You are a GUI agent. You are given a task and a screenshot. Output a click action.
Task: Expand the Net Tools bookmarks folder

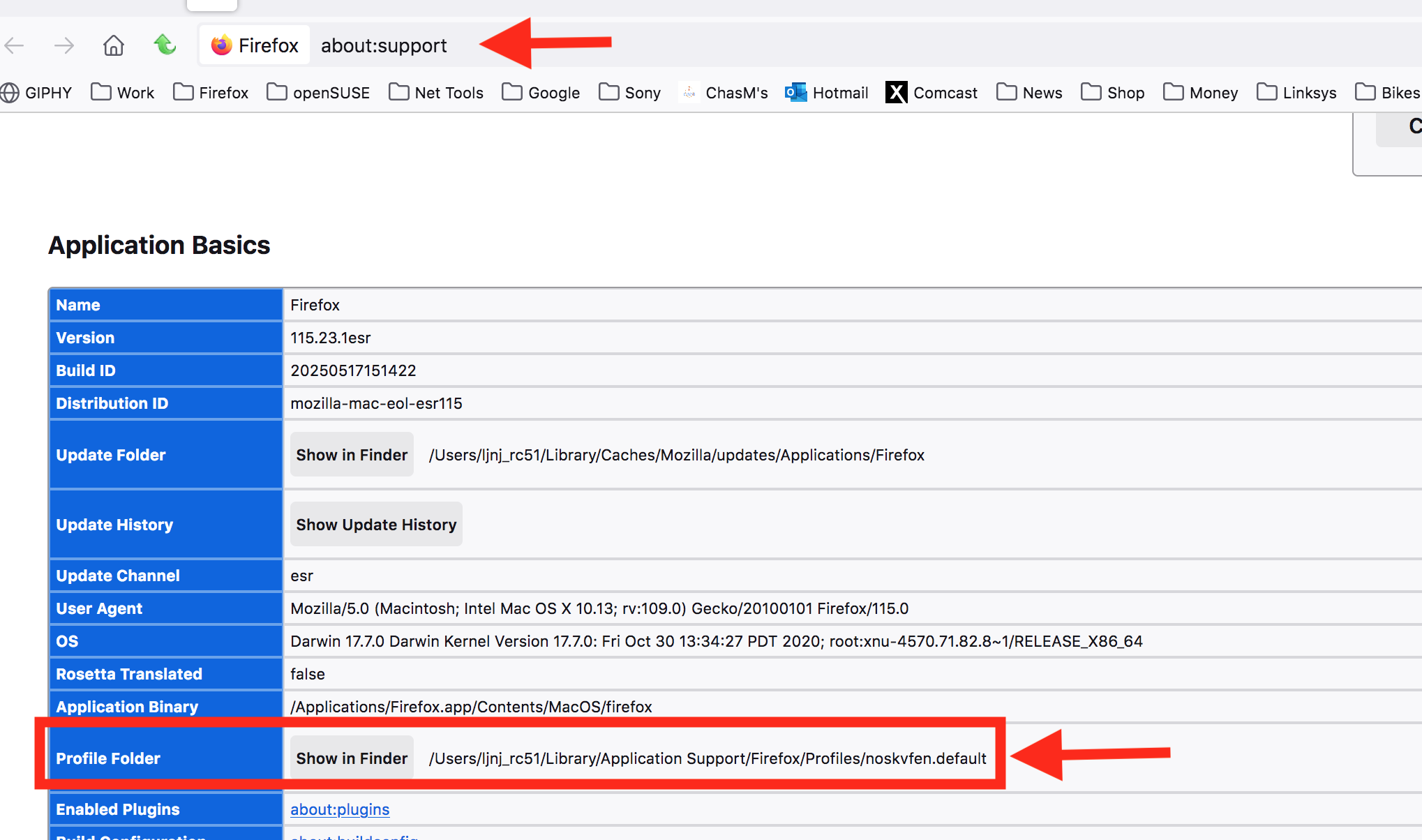(436, 93)
